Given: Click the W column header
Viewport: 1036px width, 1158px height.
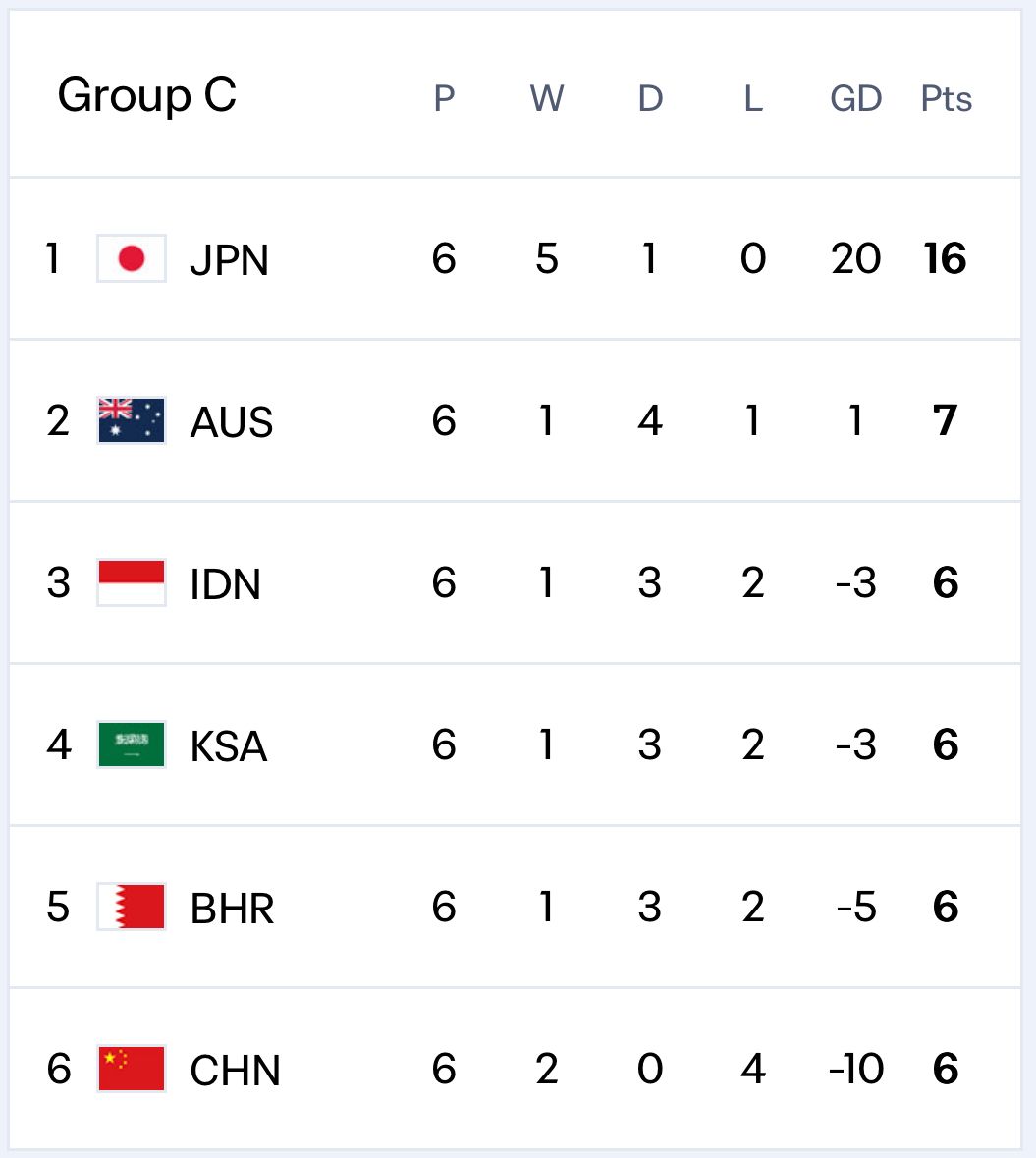Looking at the screenshot, I should [x=547, y=98].
